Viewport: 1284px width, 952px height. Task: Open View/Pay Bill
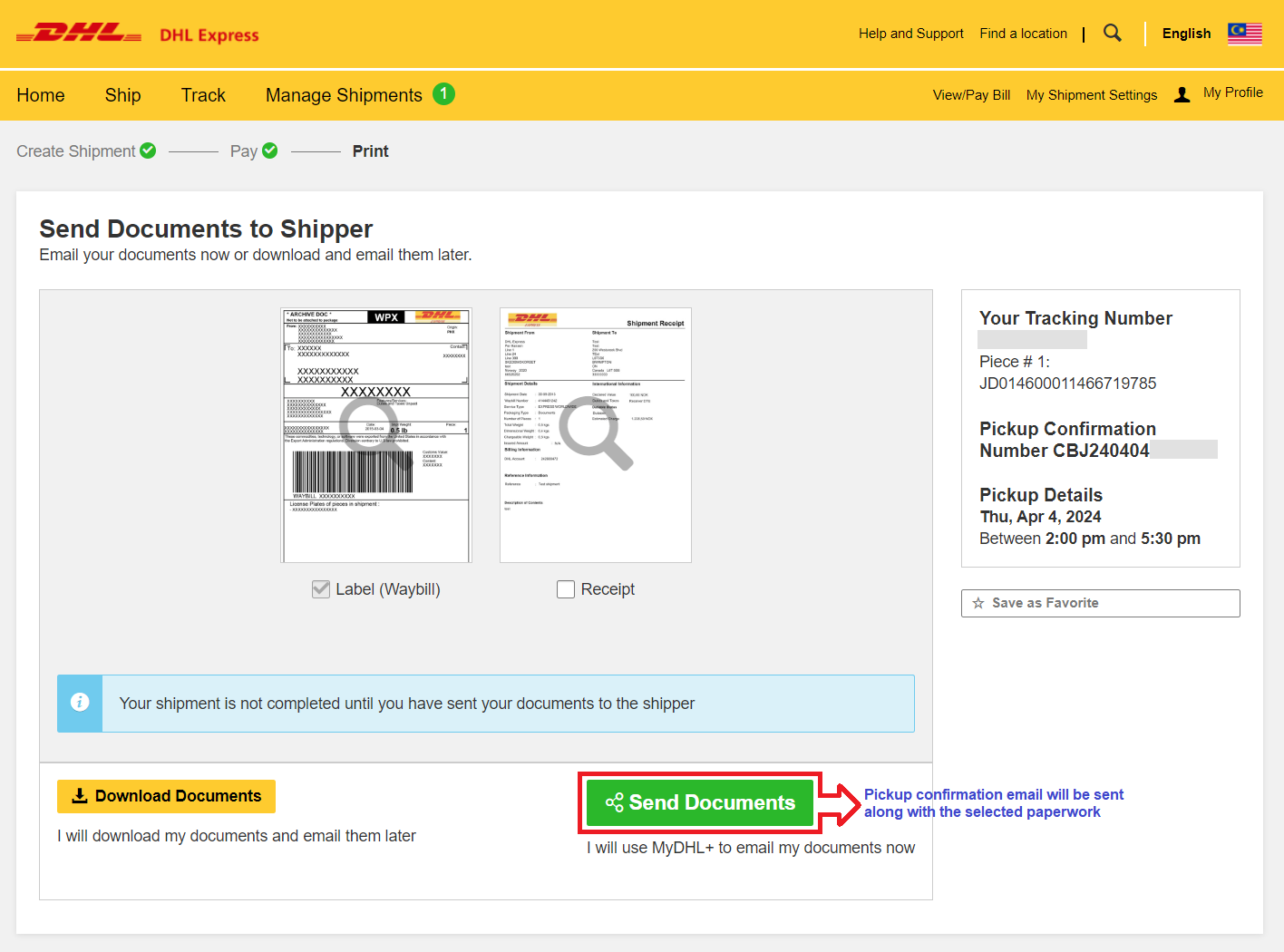pyautogui.click(x=971, y=95)
